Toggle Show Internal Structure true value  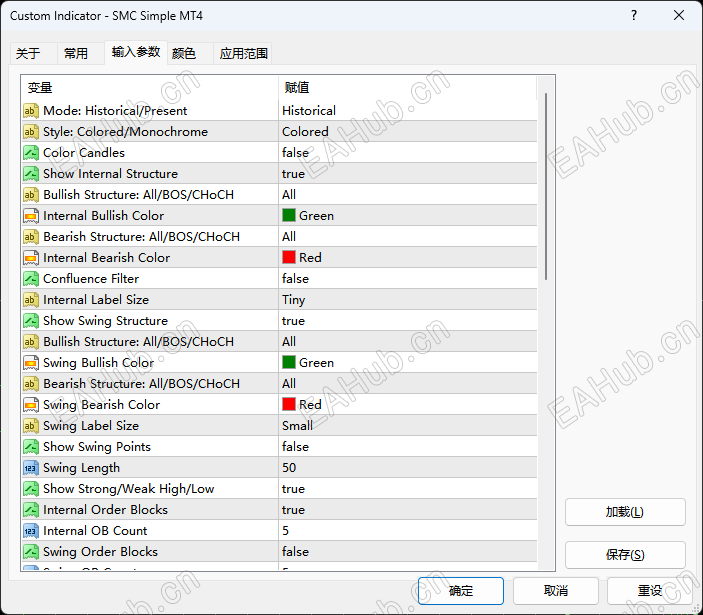coord(408,174)
